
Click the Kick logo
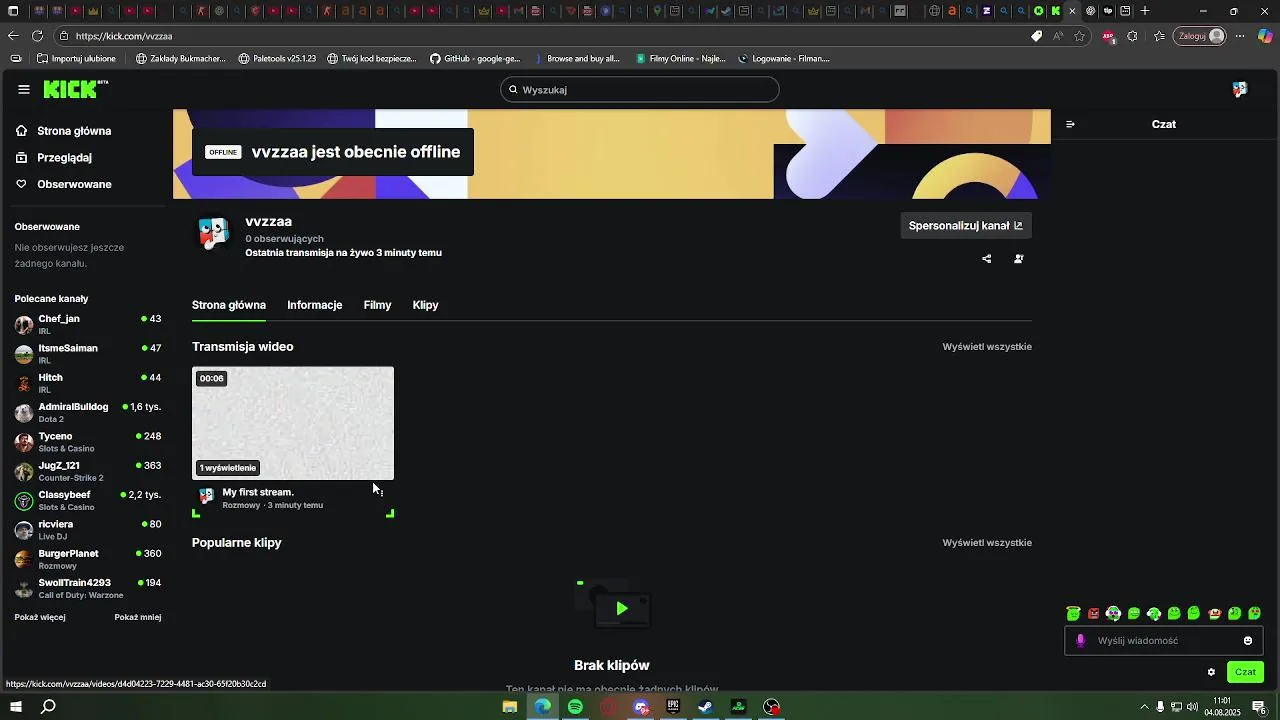click(x=75, y=89)
